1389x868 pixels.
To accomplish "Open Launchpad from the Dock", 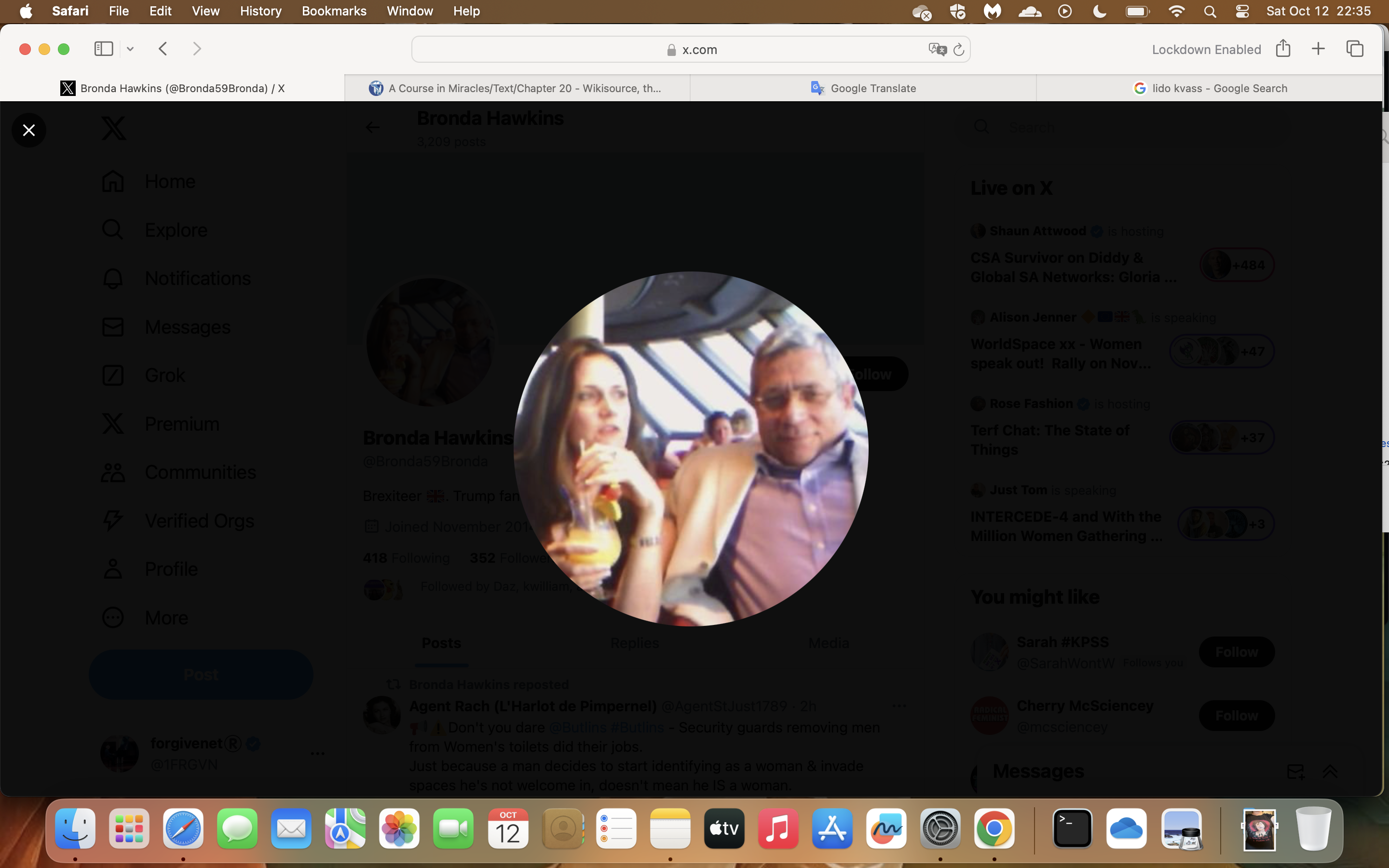I will pos(129,829).
